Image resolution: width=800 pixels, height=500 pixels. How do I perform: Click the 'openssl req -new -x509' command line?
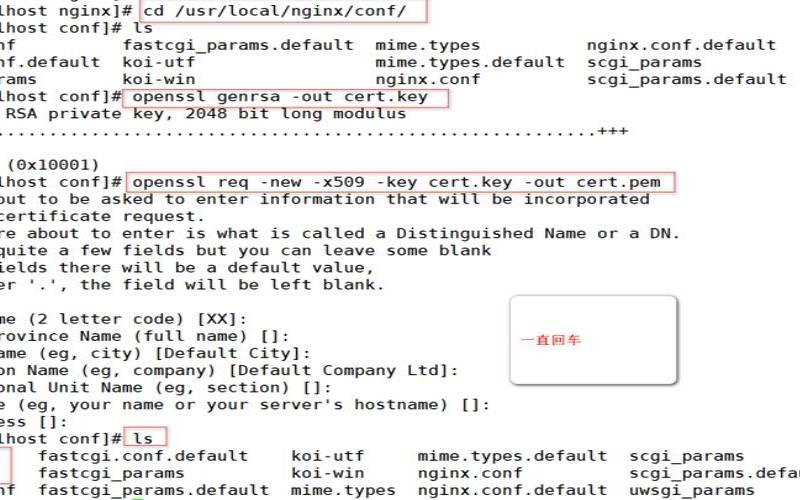click(x=396, y=182)
